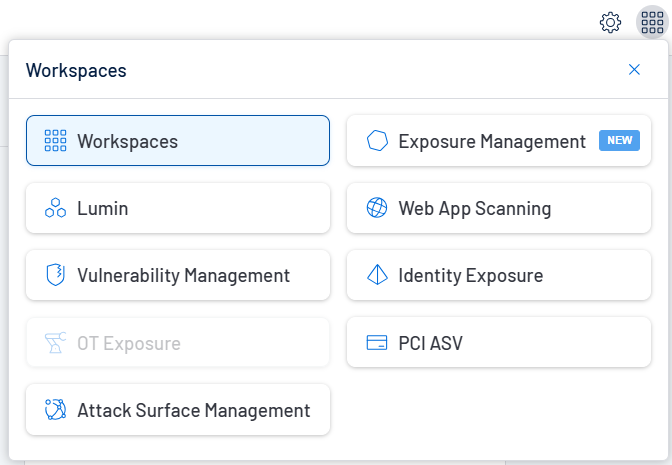This screenshot has width=672, height=465.
Task: Select the PCI ASV text label
Action: pyautogui.click(x=430, y=343)
